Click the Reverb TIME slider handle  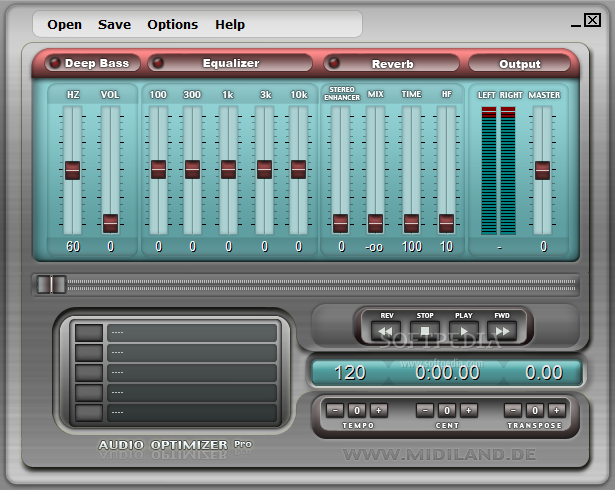point(411,224)
